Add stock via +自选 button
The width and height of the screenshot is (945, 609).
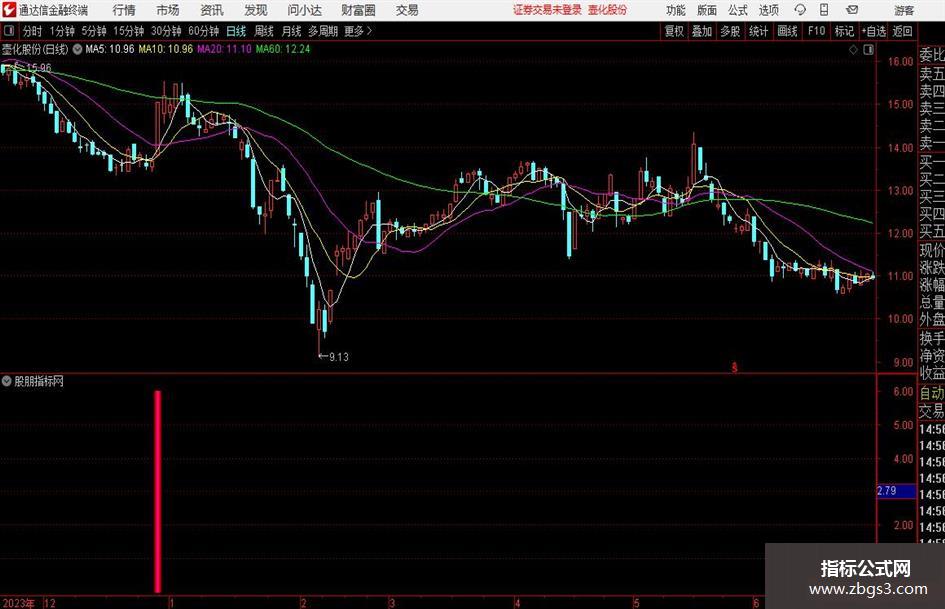pos(873,31)
